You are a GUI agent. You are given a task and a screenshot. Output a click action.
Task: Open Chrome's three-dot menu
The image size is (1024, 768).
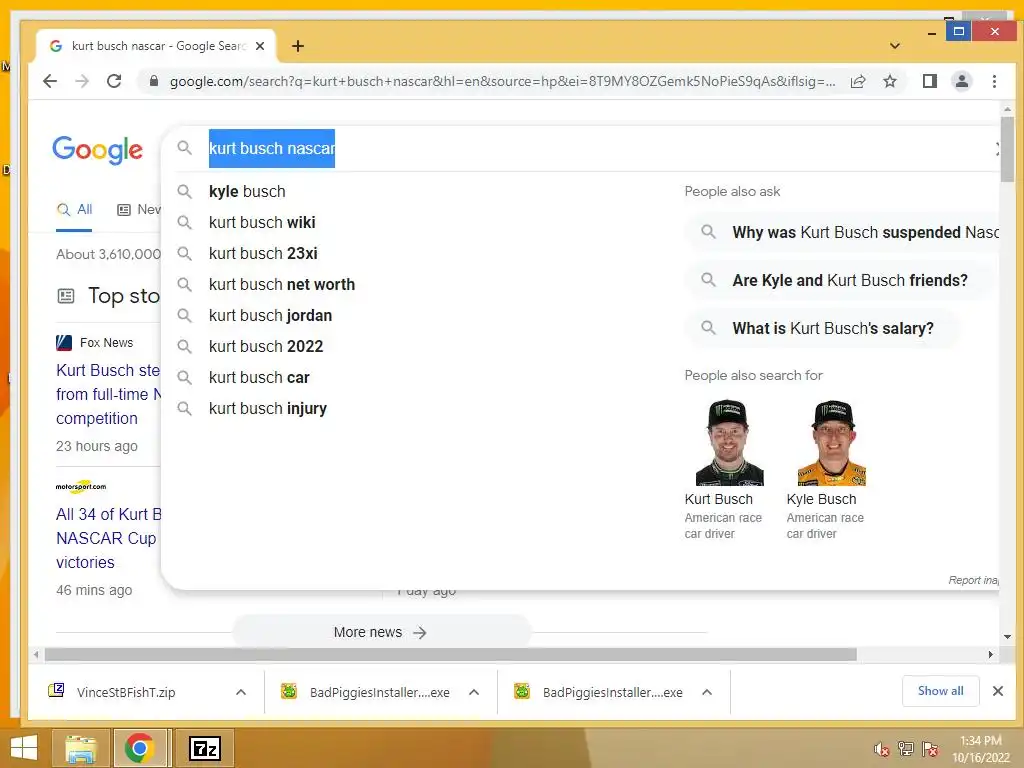[994, 81]
